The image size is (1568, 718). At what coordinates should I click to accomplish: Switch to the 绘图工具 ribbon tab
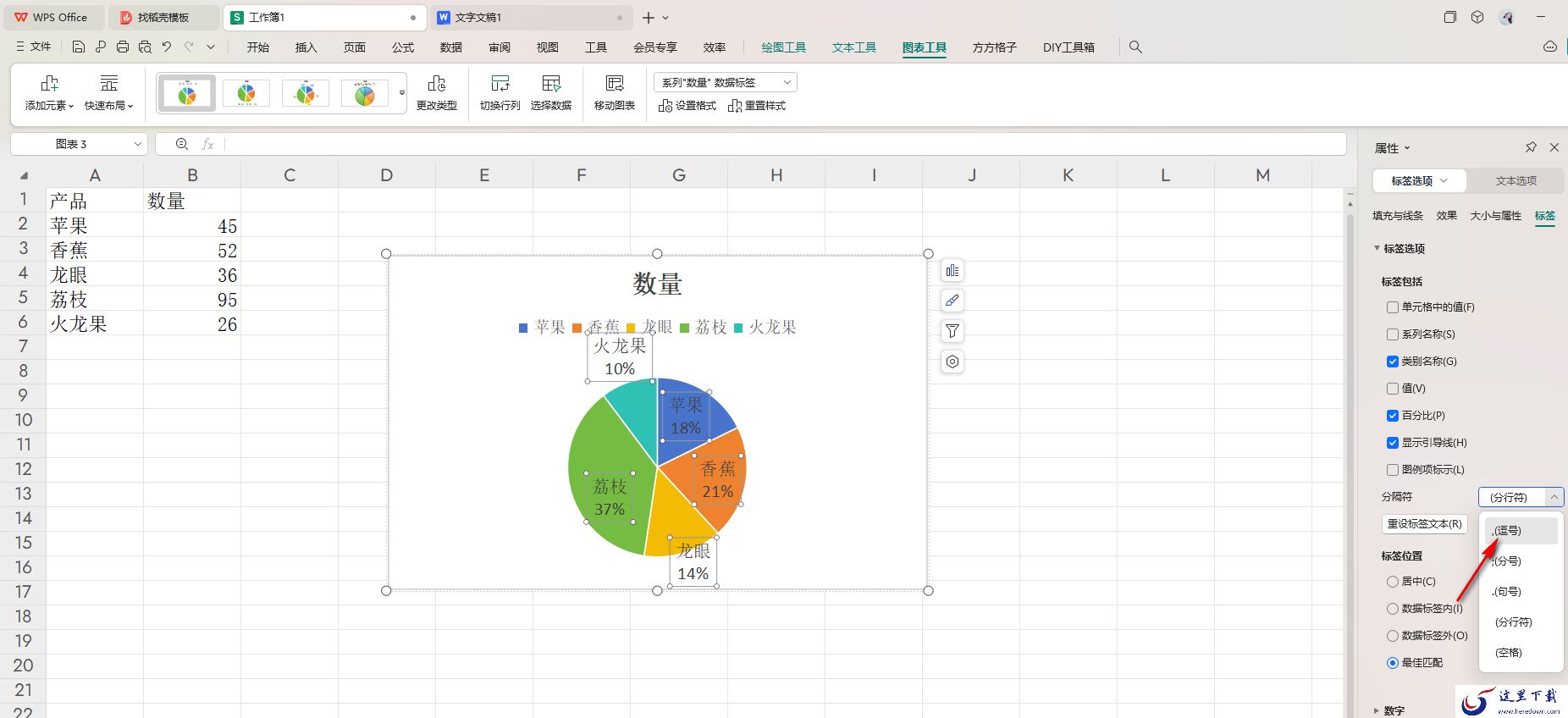point(784,47)
